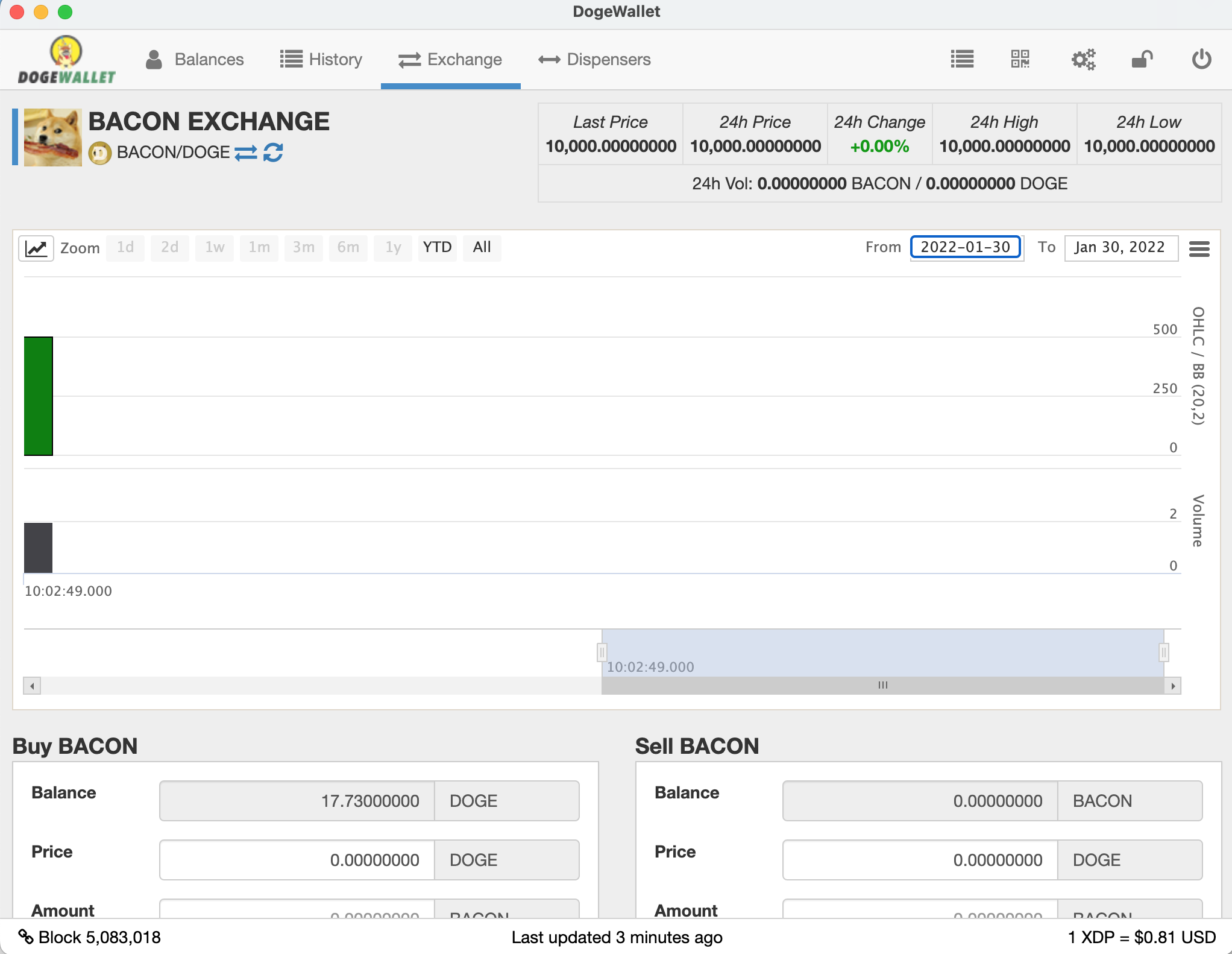Click the navigator scroll left arrow

32,686
